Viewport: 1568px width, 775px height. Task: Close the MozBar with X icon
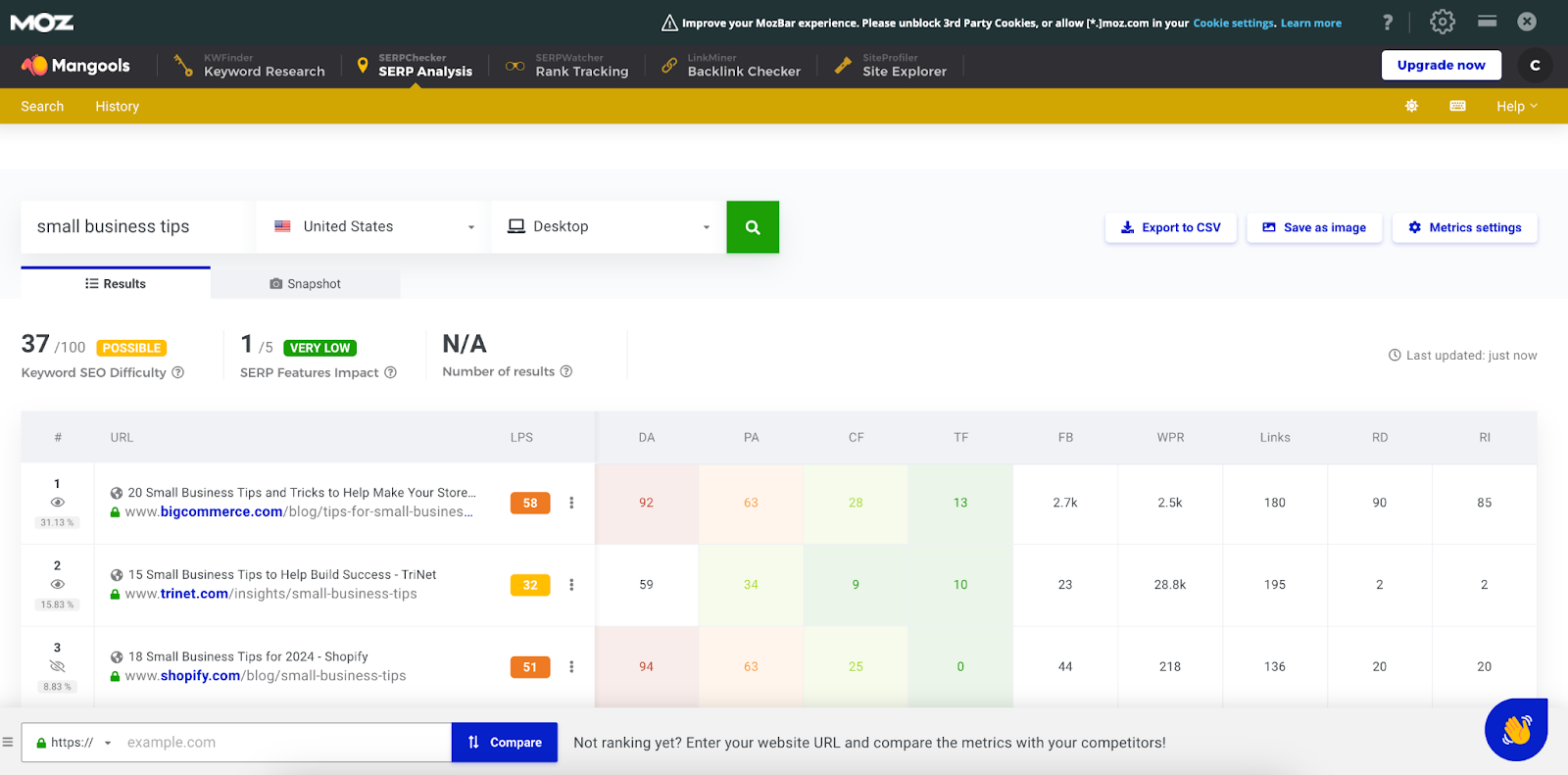1527,22
